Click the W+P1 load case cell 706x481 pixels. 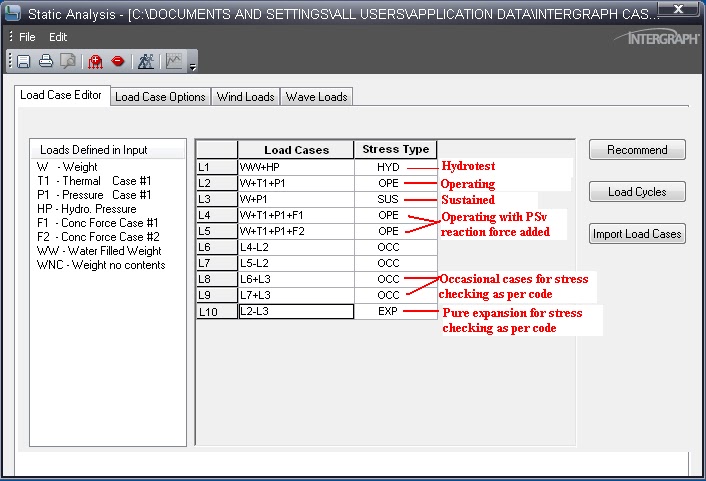(296, 199)
